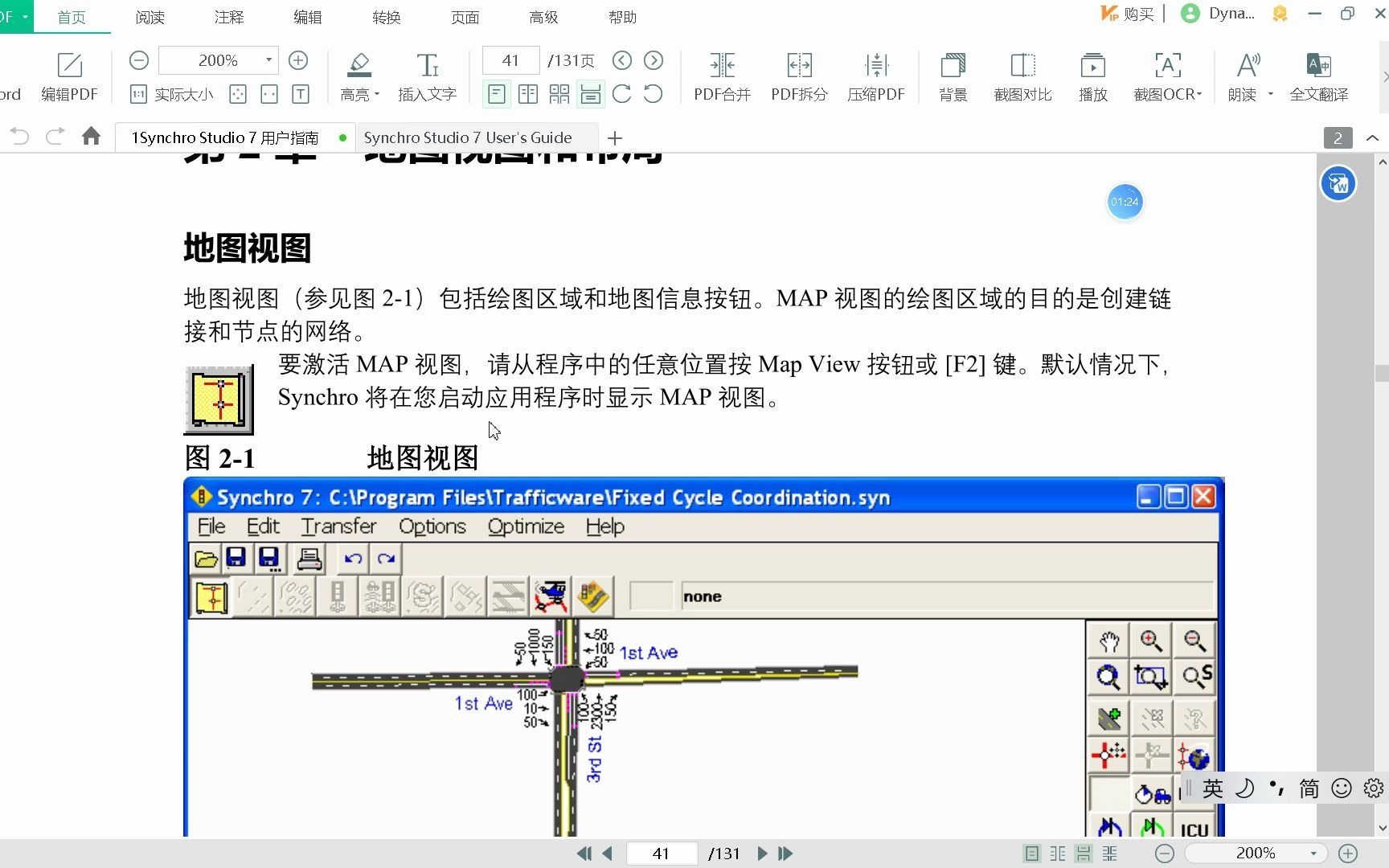
Task: Jump to last page in bottom bar
Action: [785, 854]
